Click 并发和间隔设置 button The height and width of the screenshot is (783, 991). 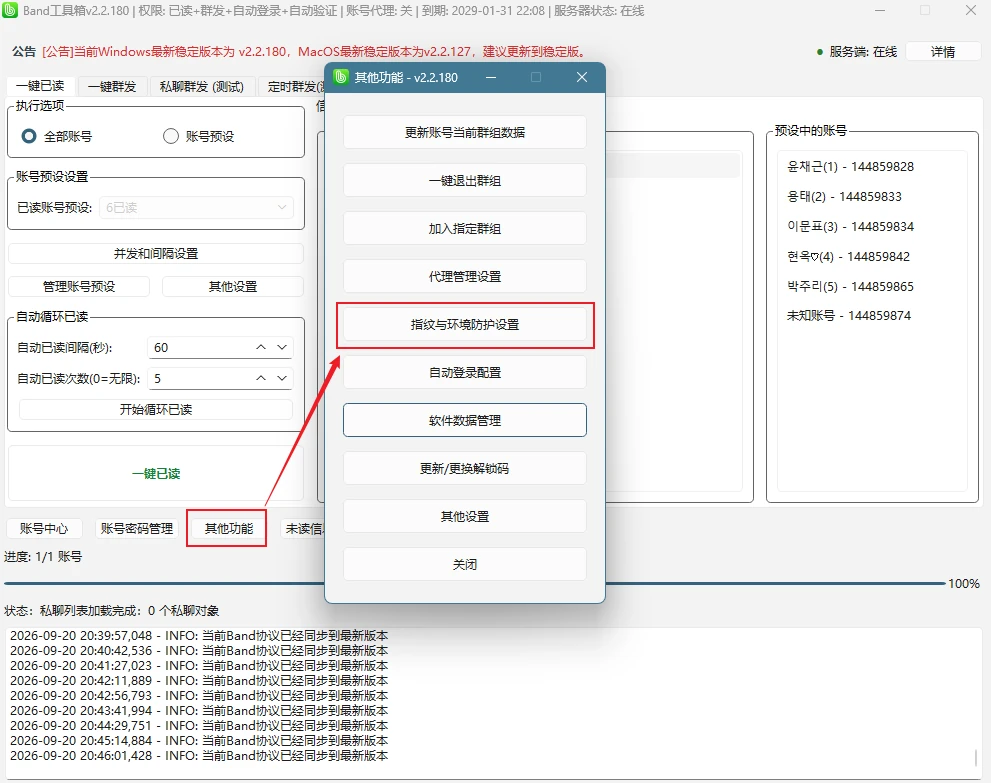pyautogui.click(x=155, y=253)
